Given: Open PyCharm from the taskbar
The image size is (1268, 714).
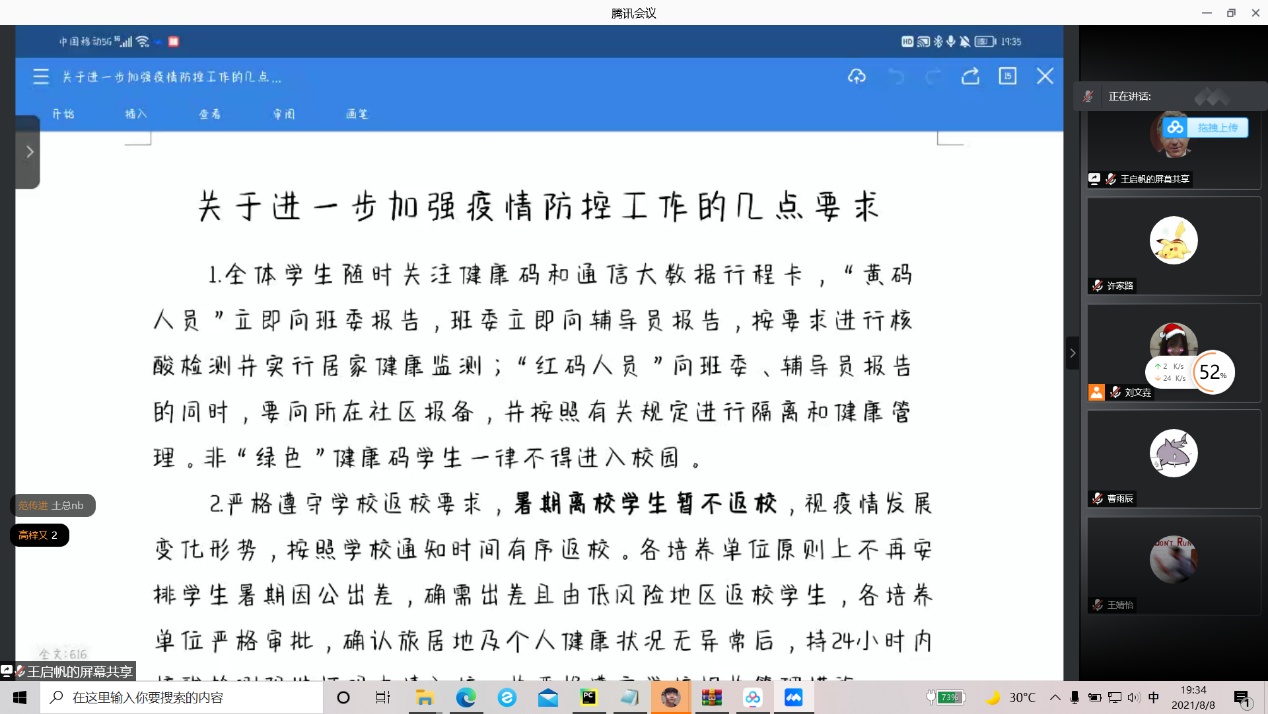Looking at the screenshot, I should coord(589,698).
